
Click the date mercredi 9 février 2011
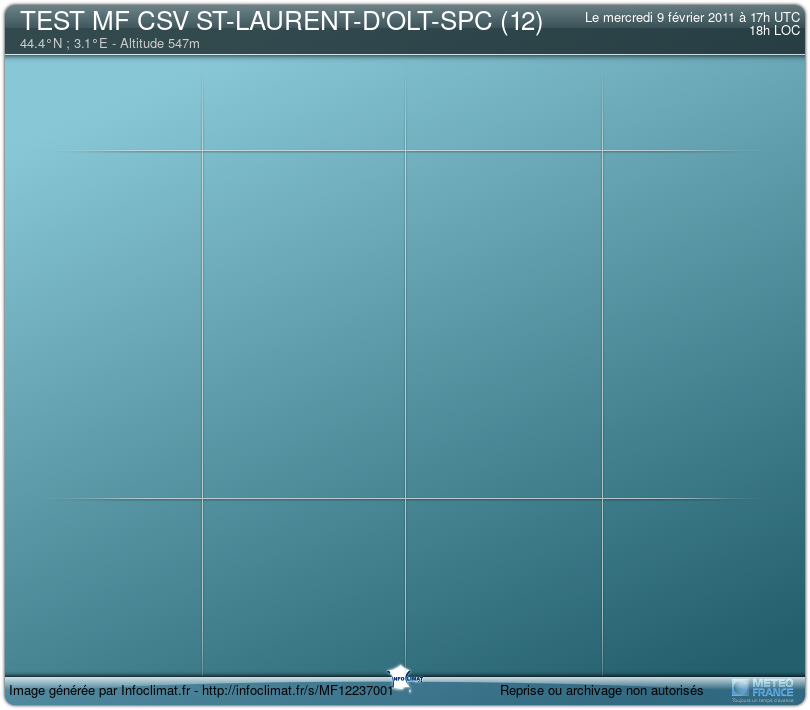tap(660, 17)
